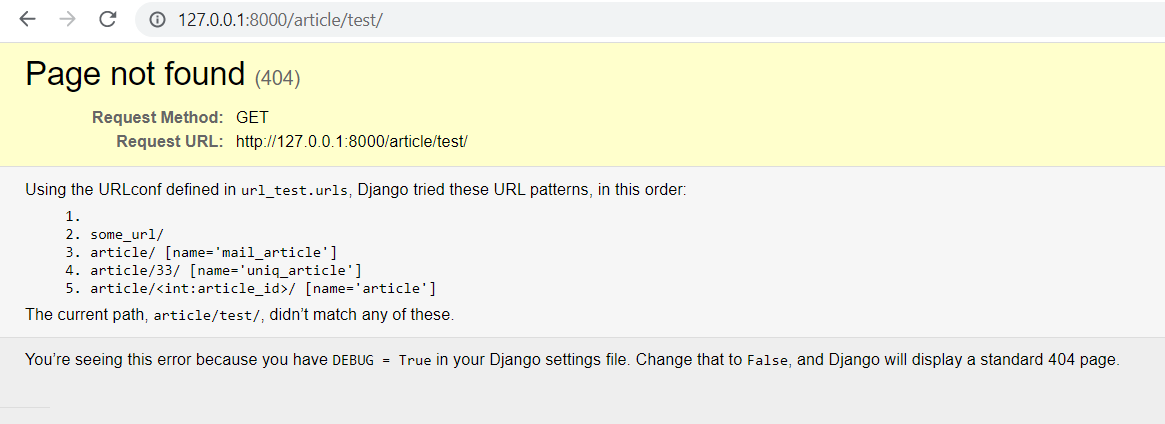This screenshot has width=1165, height=424.
Task: Go back using the browser back arrow
Action: (27, 19)
